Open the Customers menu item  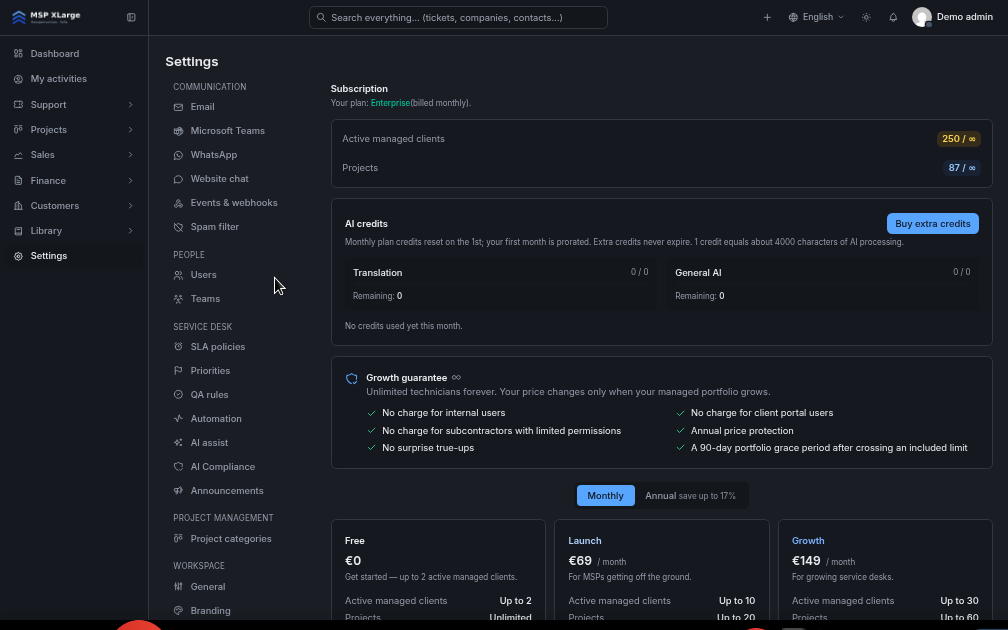(74, 206)
